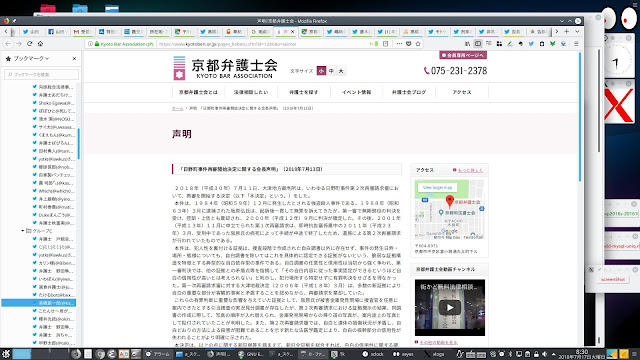This screenshot has height=360, width=640.
Task: Switch to the Gmail tab
Action: tap(82, 31)
